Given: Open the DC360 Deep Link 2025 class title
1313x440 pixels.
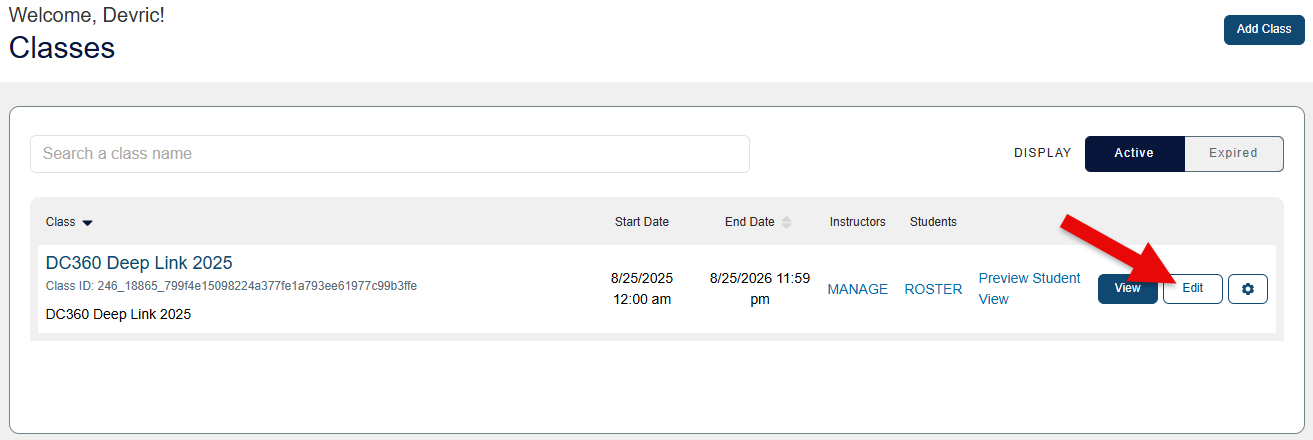Looking at the screenshot, I should [139, 263].
